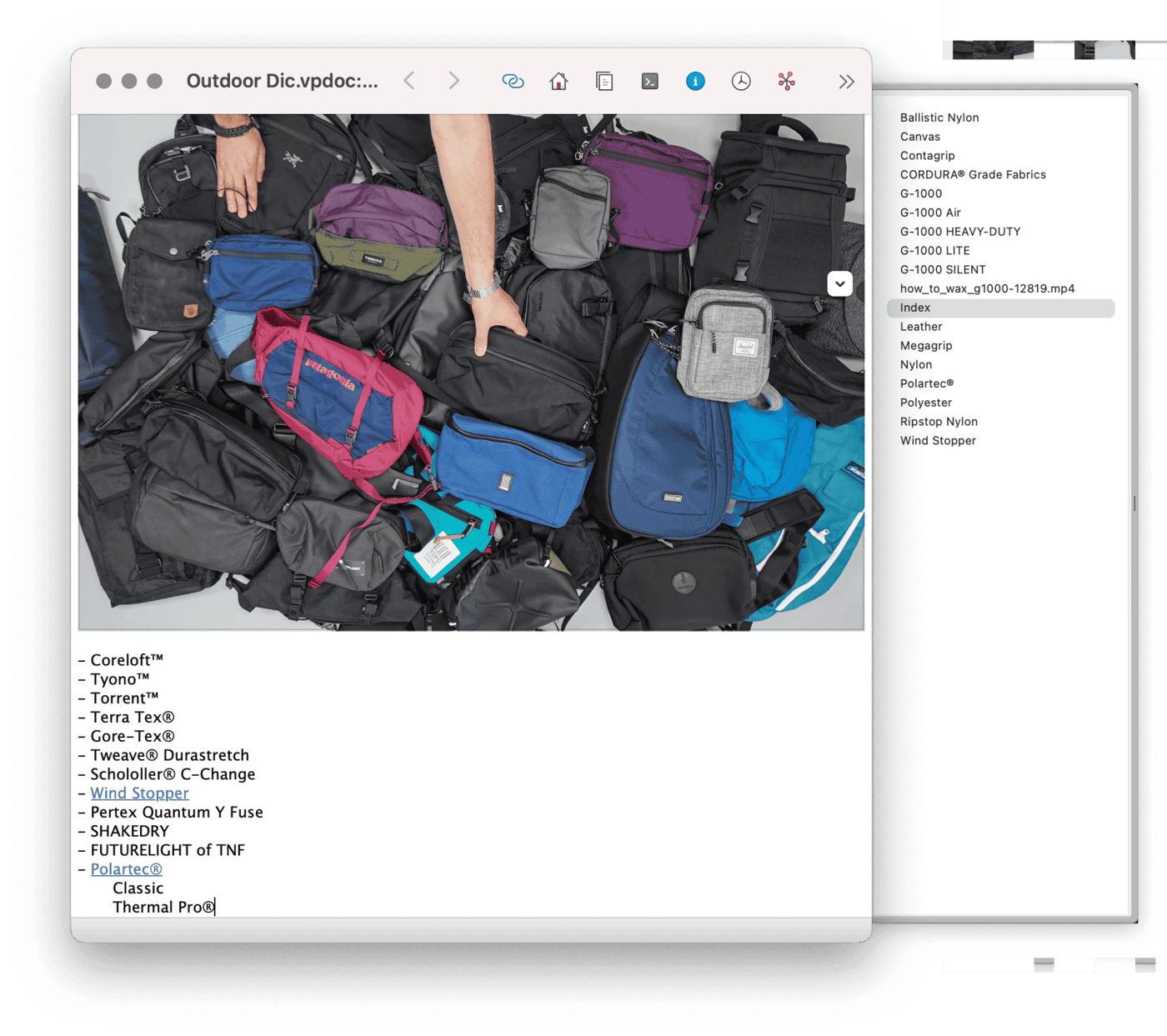Select Canvas in the page list

click(920, 137)
